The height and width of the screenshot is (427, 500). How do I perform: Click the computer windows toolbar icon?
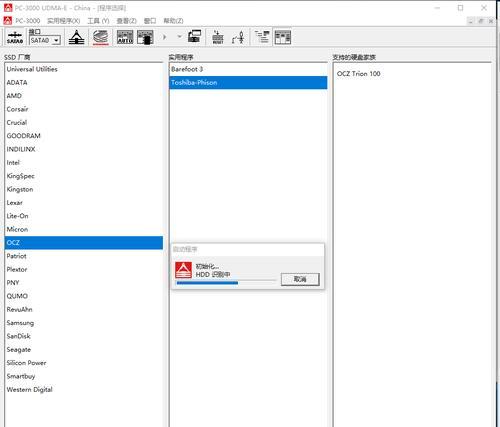point(195,37)
